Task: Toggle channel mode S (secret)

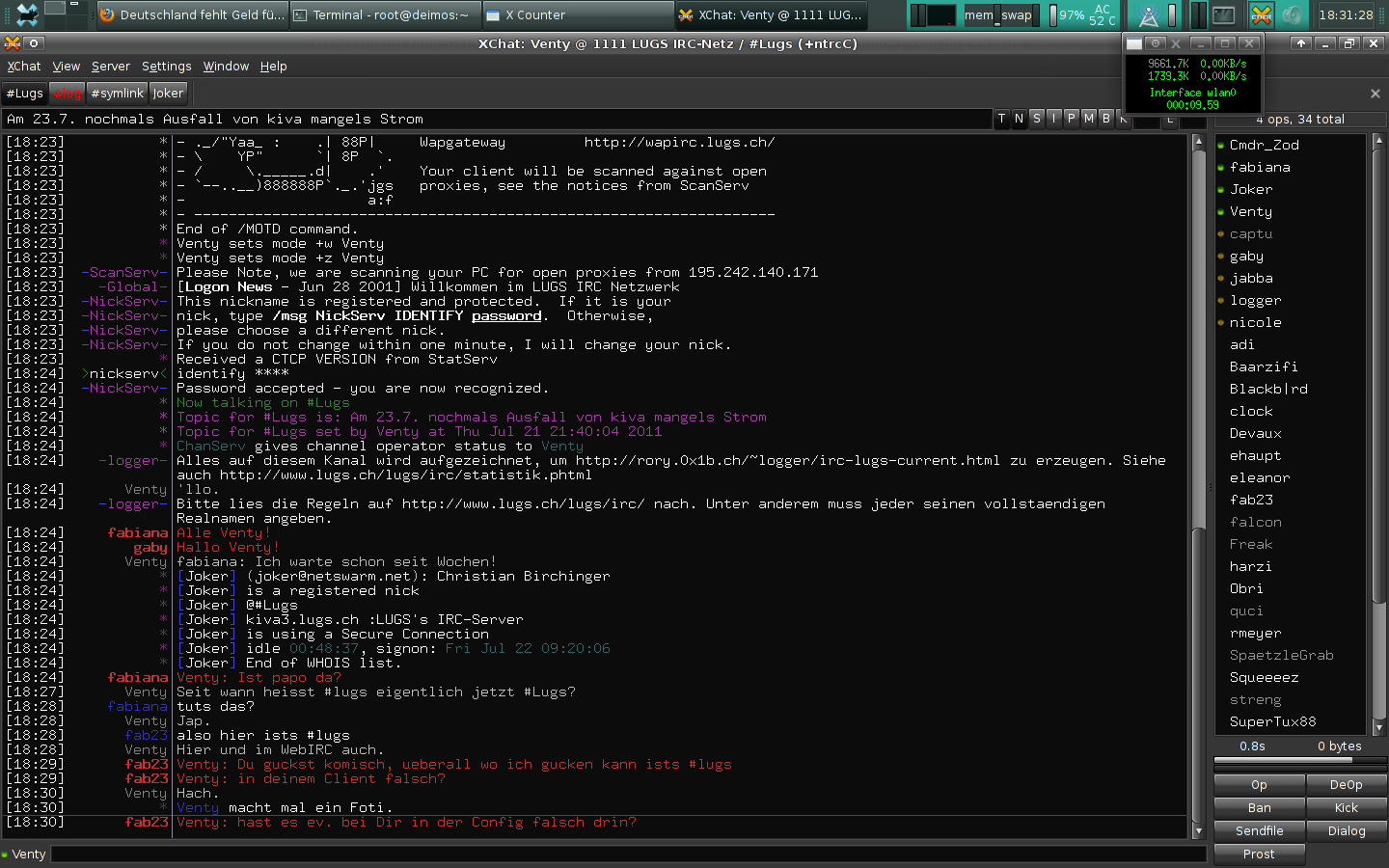Action: pyautogui.click(x=1036, y=118)
